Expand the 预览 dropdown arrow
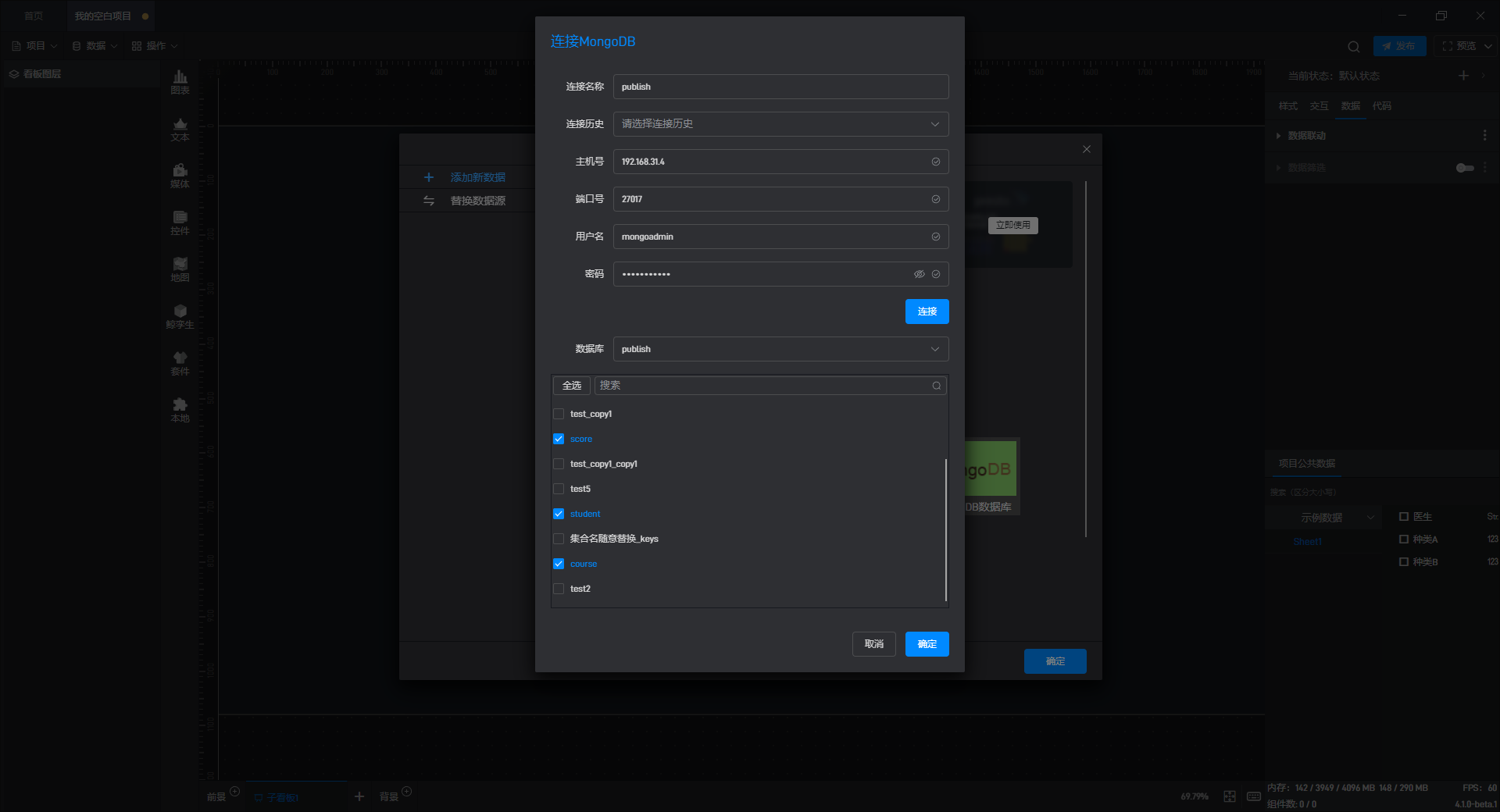Screen dimensions: 1500x812 (x=1487, y=46)
